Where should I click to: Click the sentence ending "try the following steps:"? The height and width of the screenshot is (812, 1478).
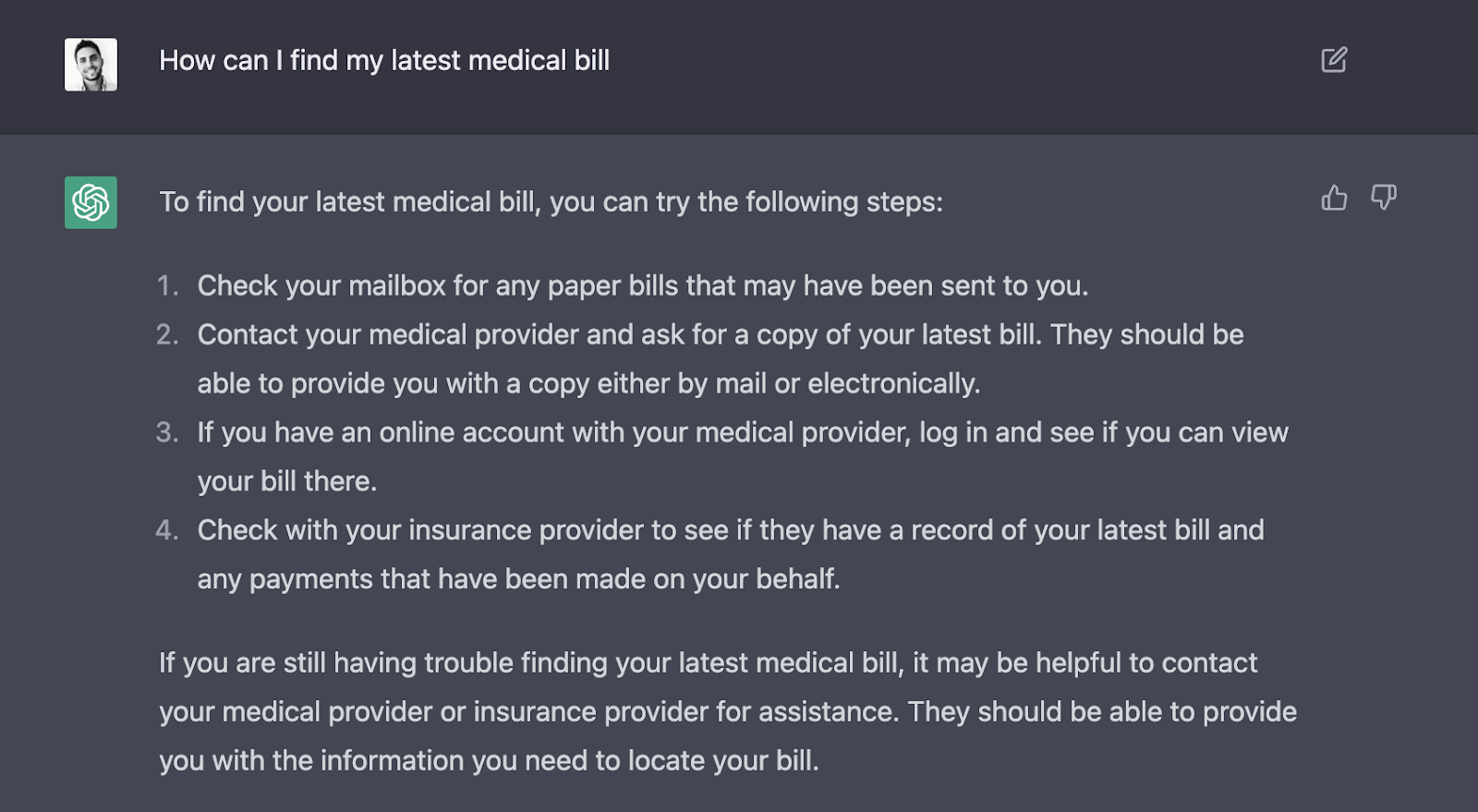click(551, 202)
